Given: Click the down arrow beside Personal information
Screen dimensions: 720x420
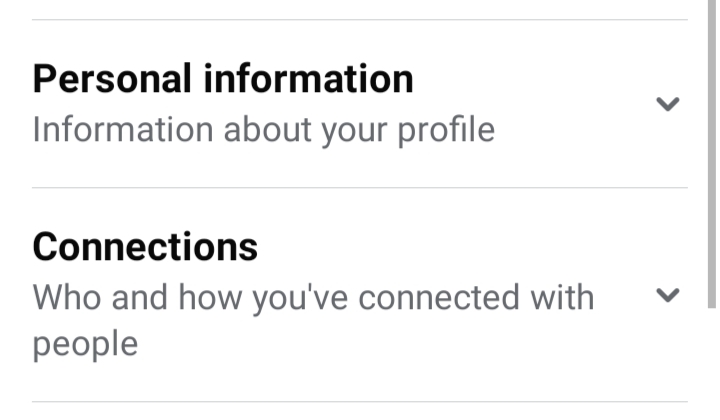Looking at the screenshot, I should [667, 104].
